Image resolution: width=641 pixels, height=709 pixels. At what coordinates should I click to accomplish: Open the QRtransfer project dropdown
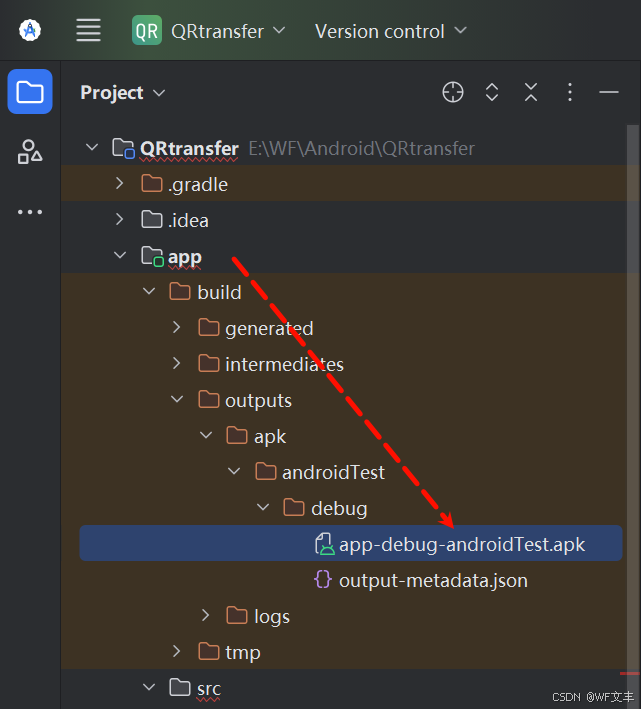point(210,31)
